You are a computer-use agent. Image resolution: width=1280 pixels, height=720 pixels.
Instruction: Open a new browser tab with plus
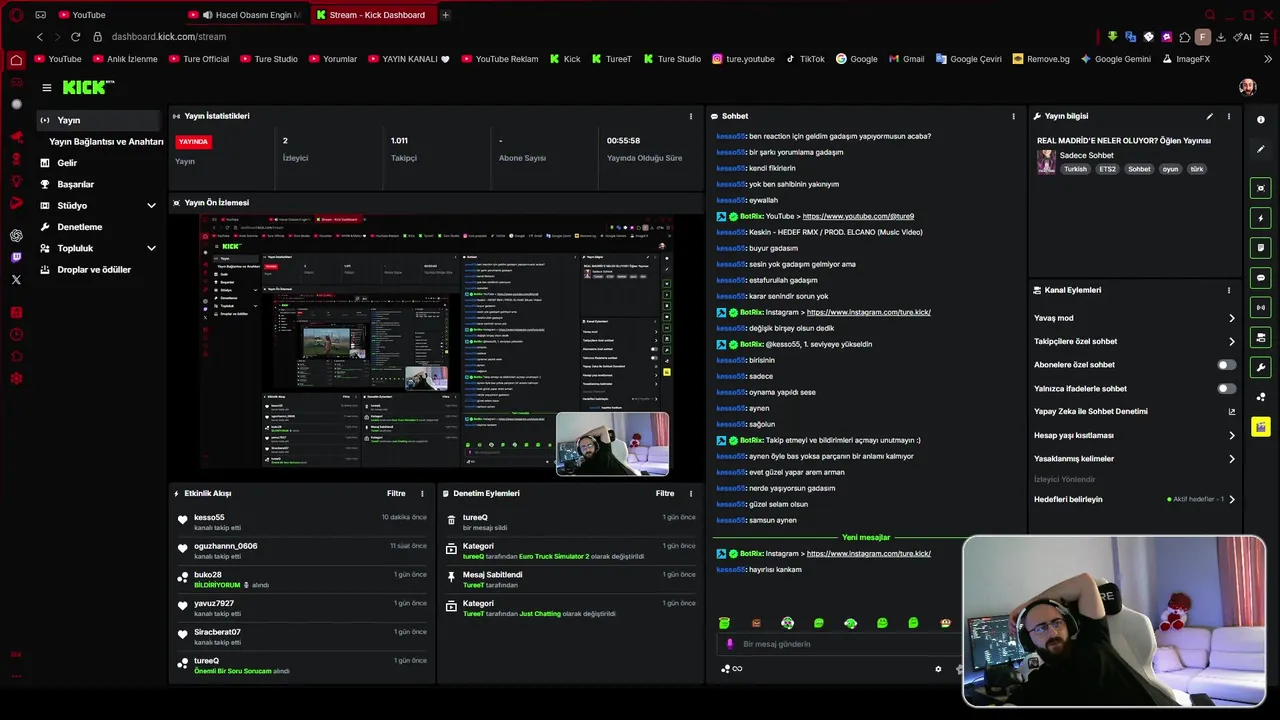[x=445, y=15]
